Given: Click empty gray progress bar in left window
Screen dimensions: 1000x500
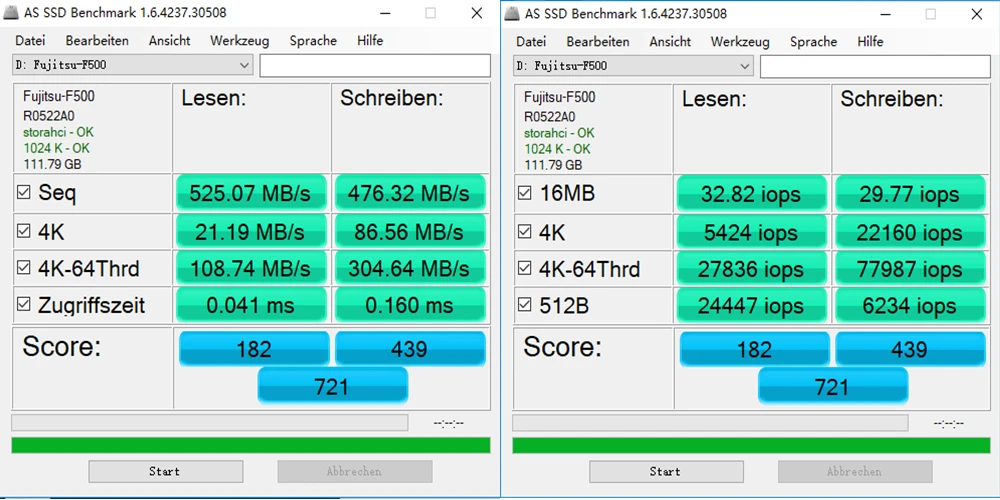Looking at the screenshot, I should tap(210, 422).
